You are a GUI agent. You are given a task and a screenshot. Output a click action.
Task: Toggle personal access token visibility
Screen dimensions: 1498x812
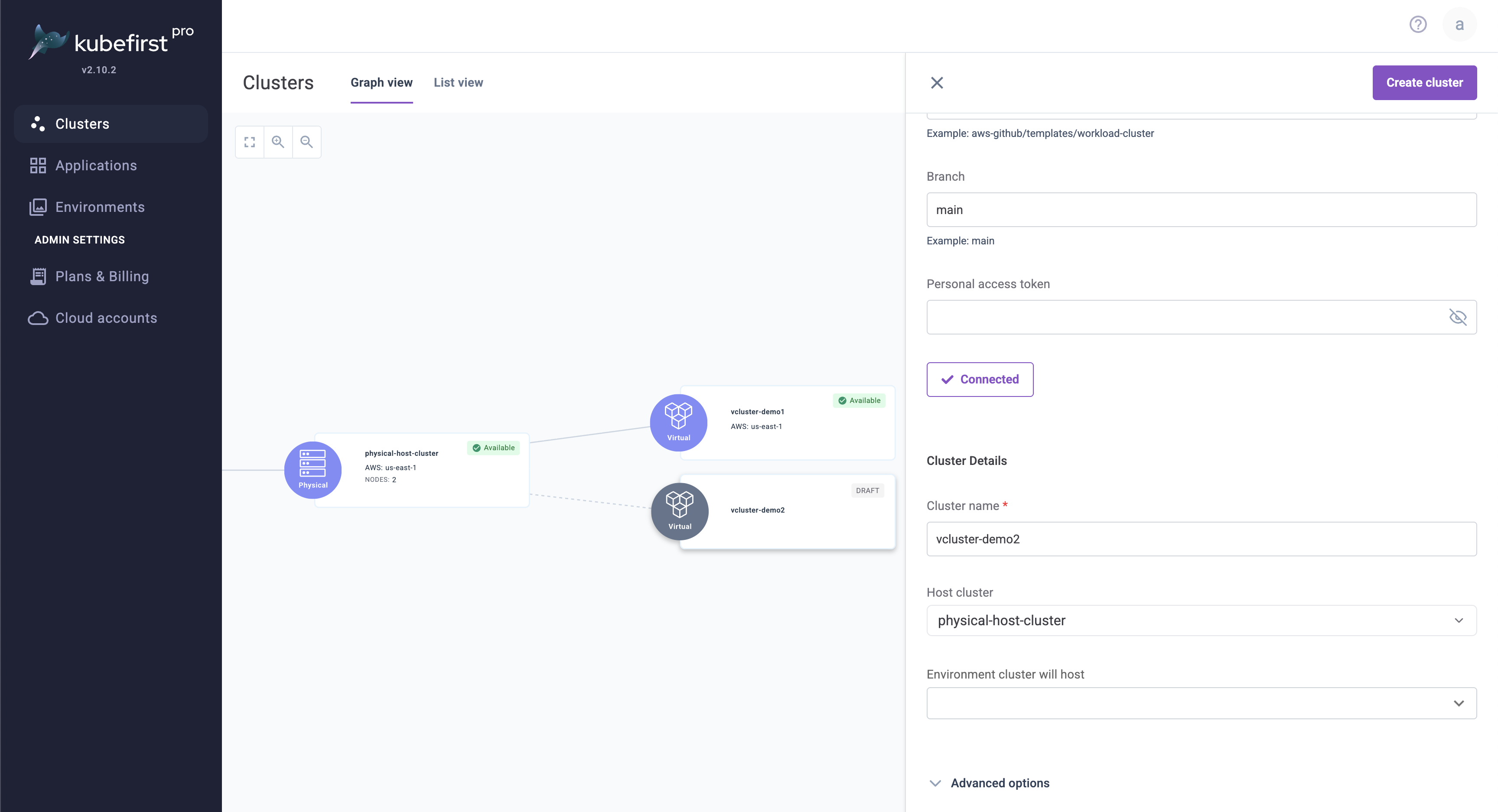pos(1457,317)
